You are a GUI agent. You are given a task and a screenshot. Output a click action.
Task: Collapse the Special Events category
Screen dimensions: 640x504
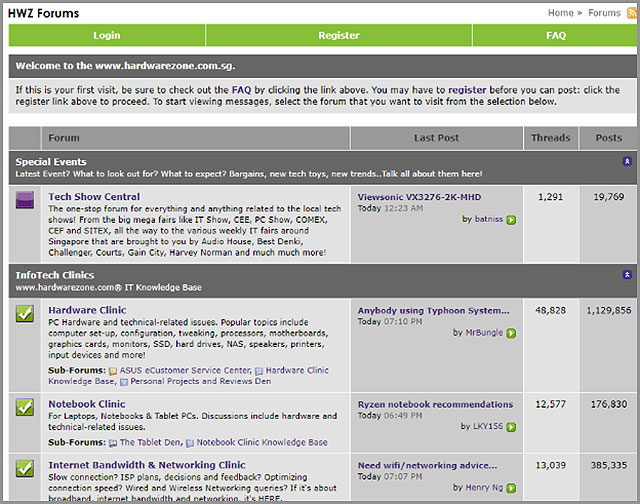(627, 161)
